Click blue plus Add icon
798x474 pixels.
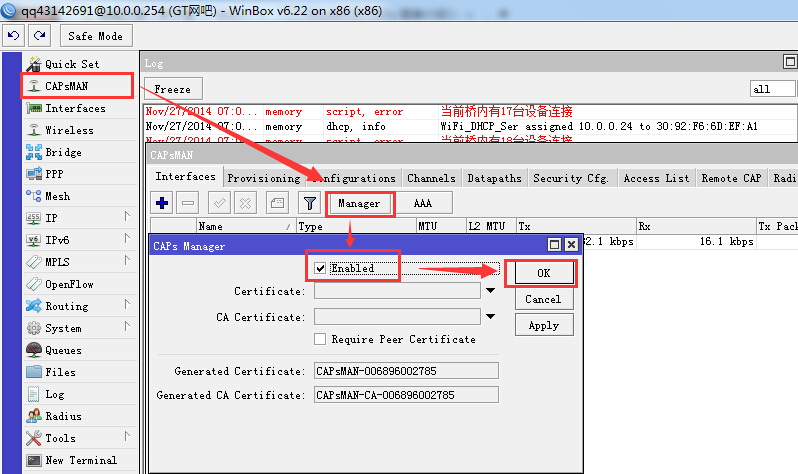pos(162,203)
